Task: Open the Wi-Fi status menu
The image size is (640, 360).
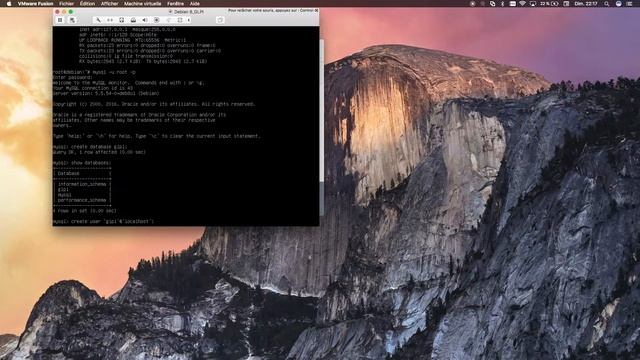Action: tap(522, 4)
